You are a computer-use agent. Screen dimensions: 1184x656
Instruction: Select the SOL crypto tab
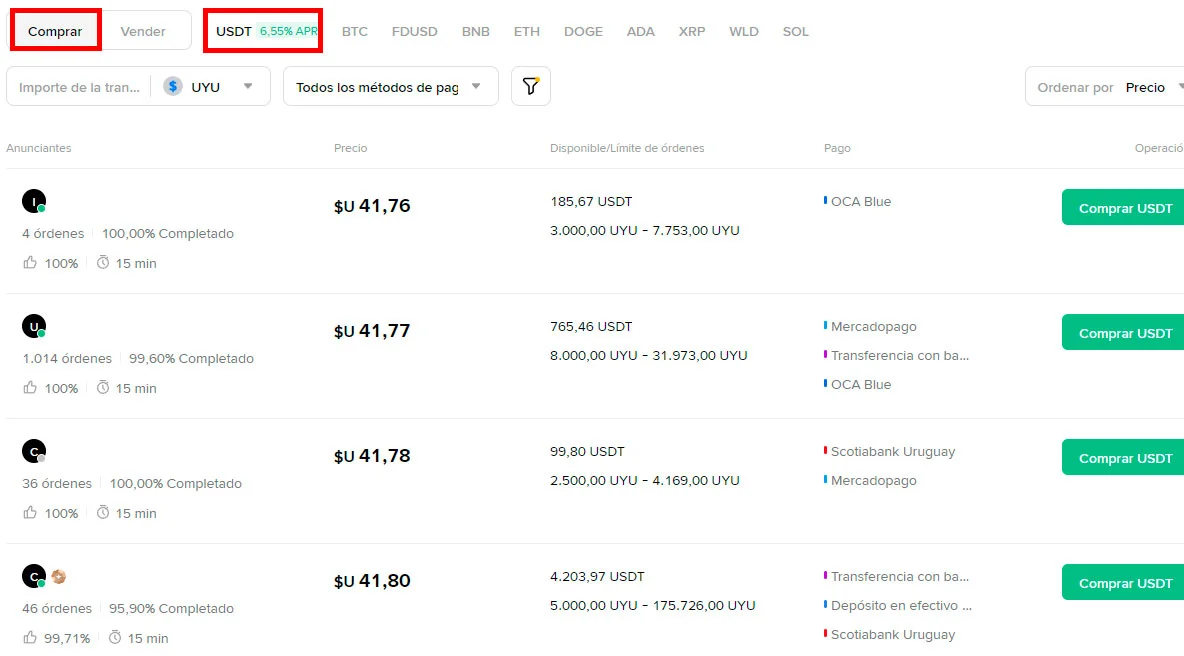coord(795,31)
